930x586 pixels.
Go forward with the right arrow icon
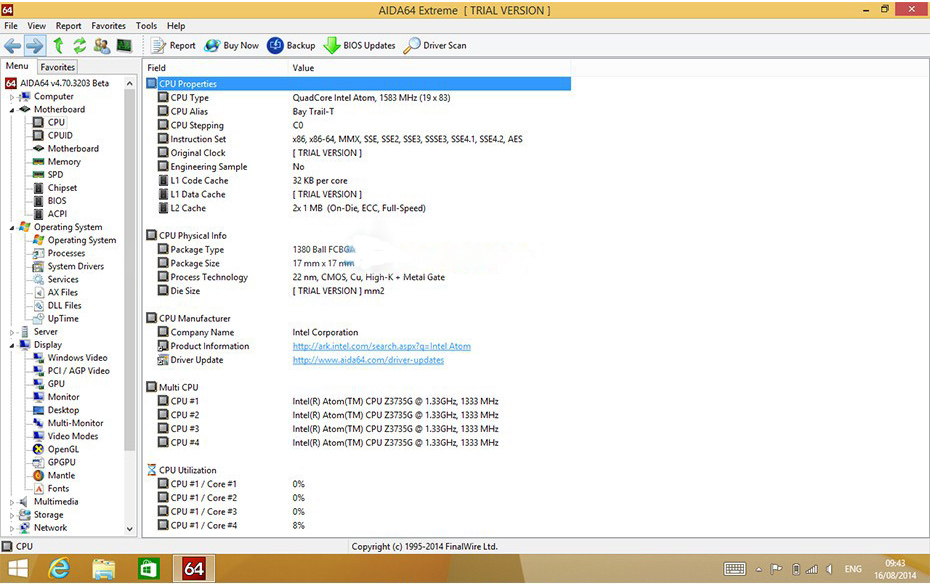[x=34, y=46]
